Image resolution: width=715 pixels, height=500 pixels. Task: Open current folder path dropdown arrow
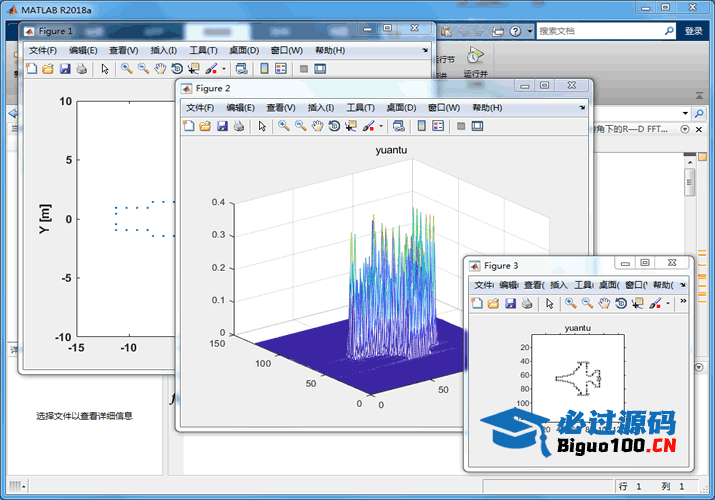pos(685,113)
